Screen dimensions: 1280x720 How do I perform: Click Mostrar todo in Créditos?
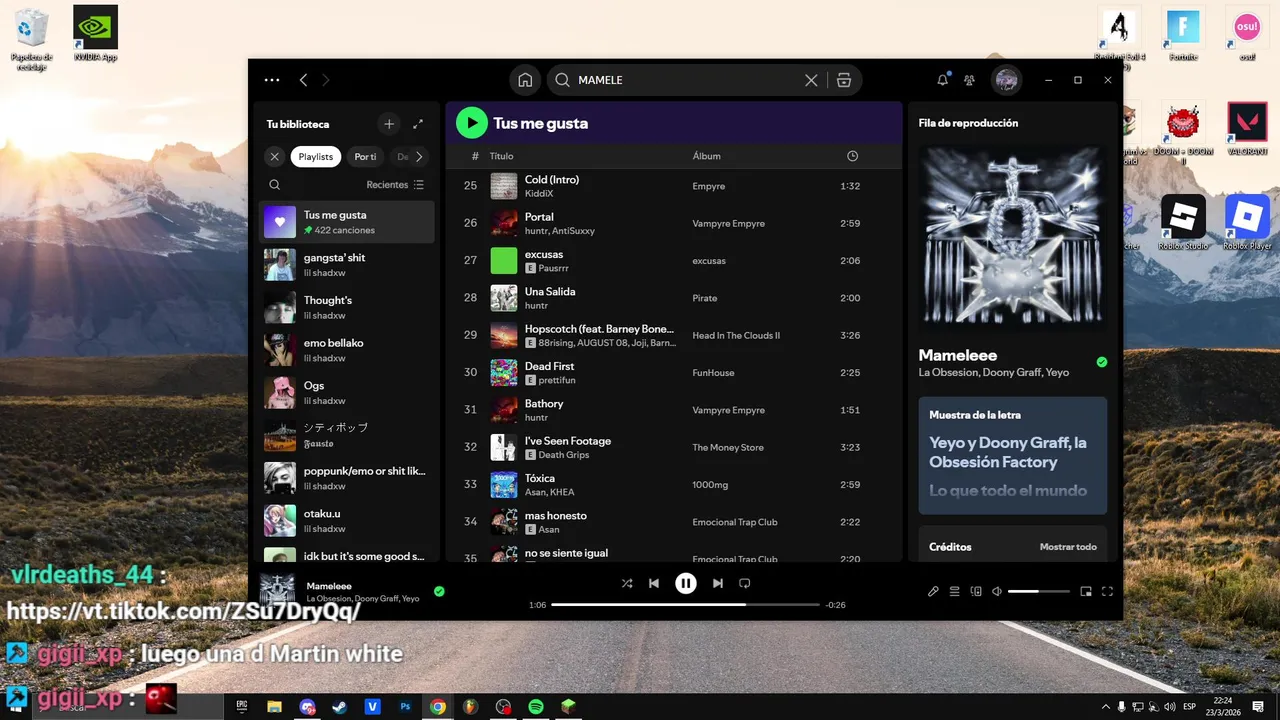tap(1068, 547)
